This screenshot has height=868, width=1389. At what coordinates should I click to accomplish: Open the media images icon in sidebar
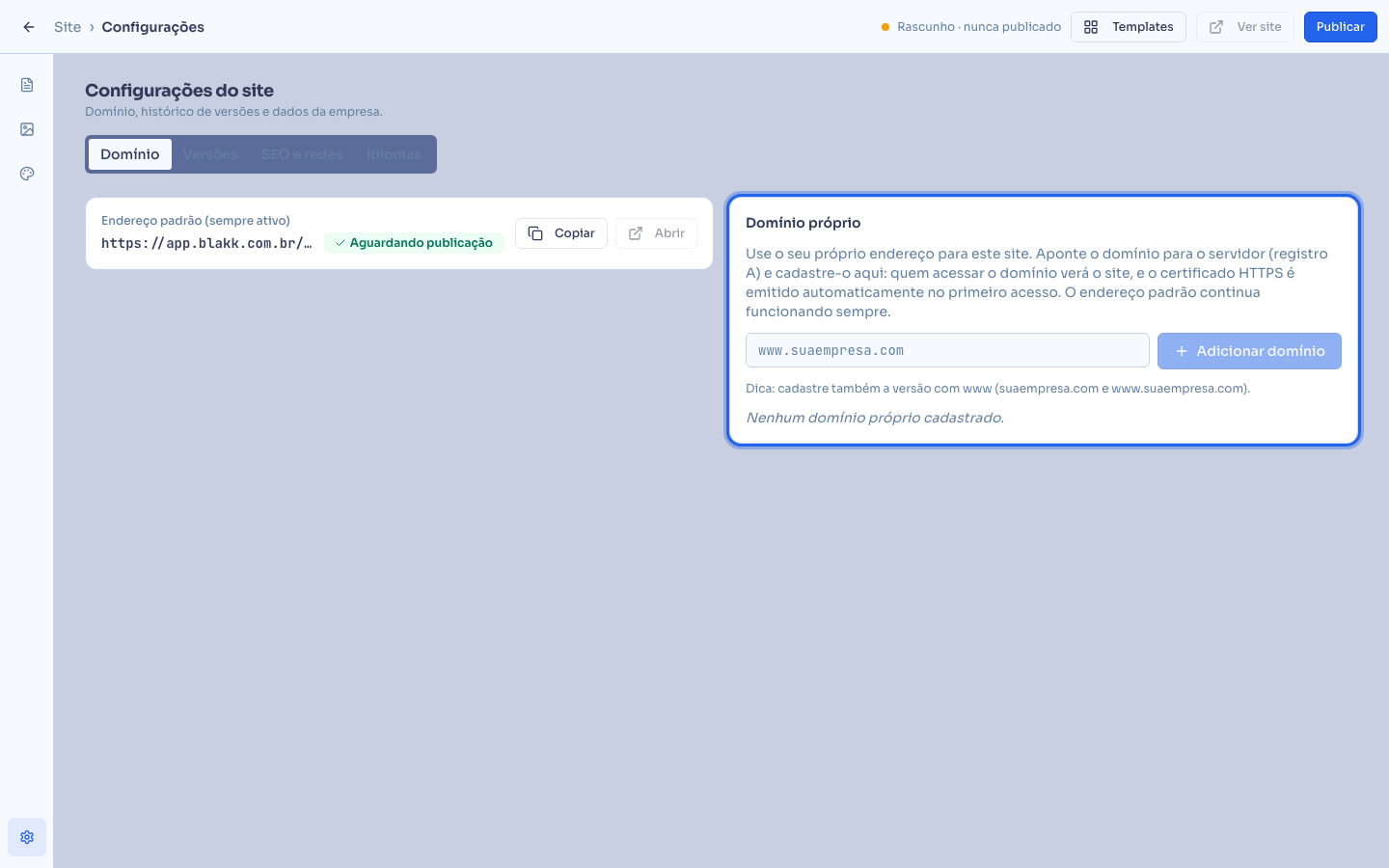[x=27, y=129]
